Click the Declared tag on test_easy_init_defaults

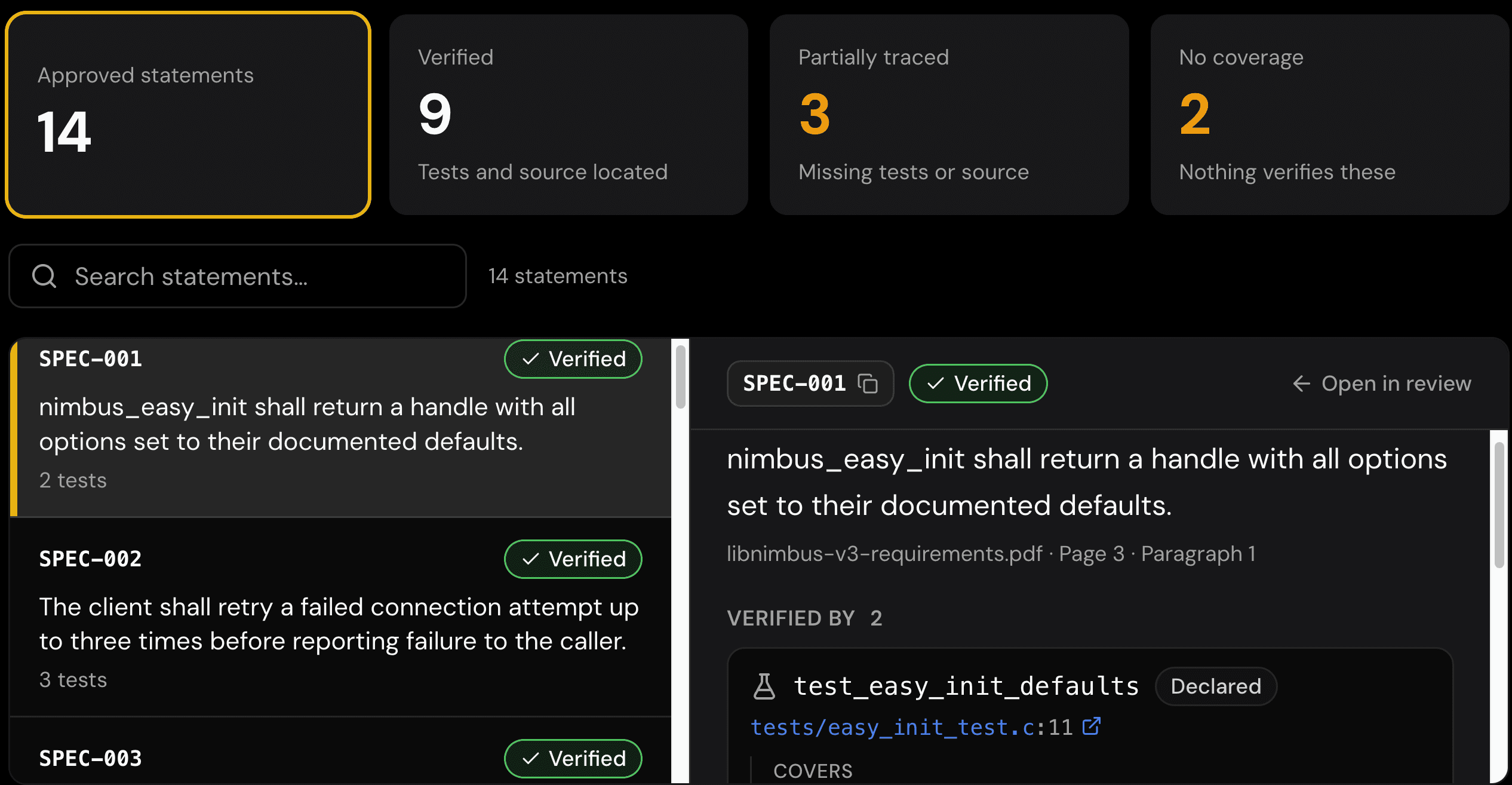(x=1216, y=686)
